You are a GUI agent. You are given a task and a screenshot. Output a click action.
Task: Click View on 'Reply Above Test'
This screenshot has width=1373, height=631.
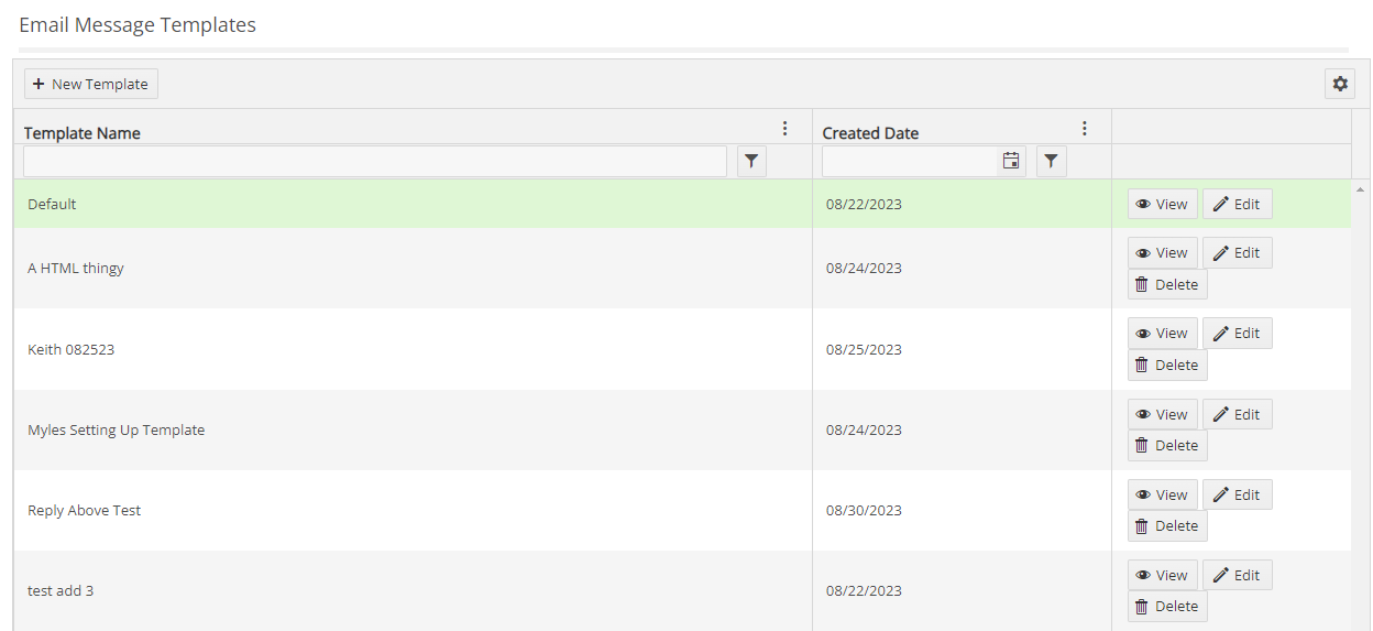pos(1162,494)
